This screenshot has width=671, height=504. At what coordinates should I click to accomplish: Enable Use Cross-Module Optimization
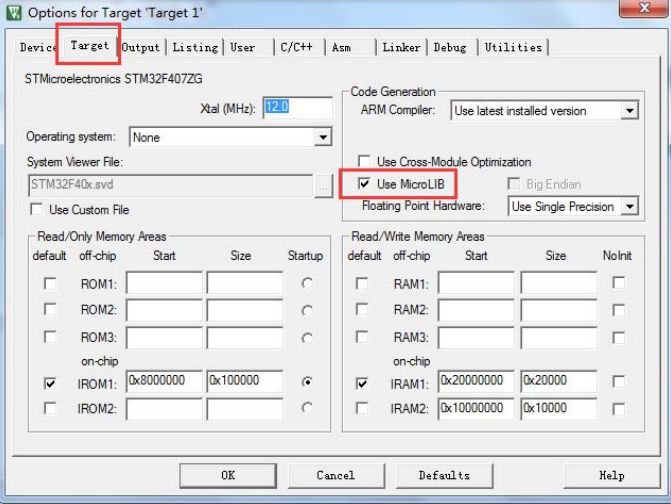click(366, 162)
